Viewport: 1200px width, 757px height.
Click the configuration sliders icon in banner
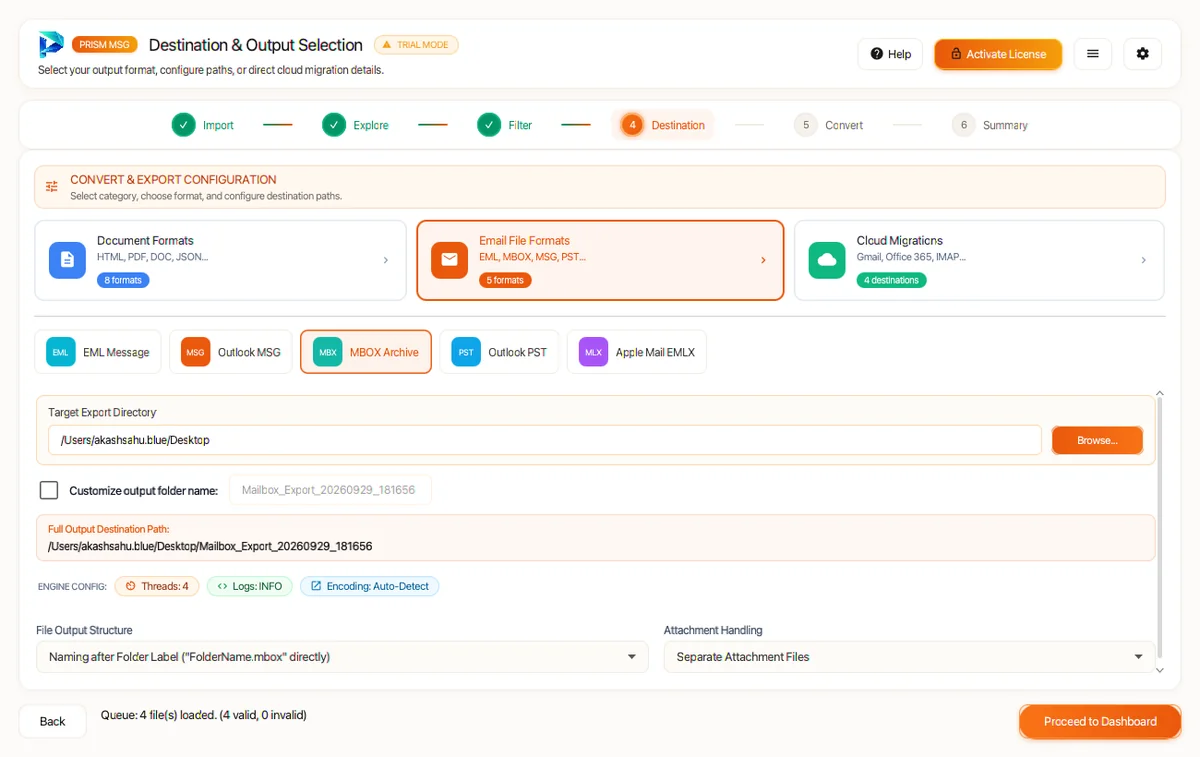[x=52, y=187]
